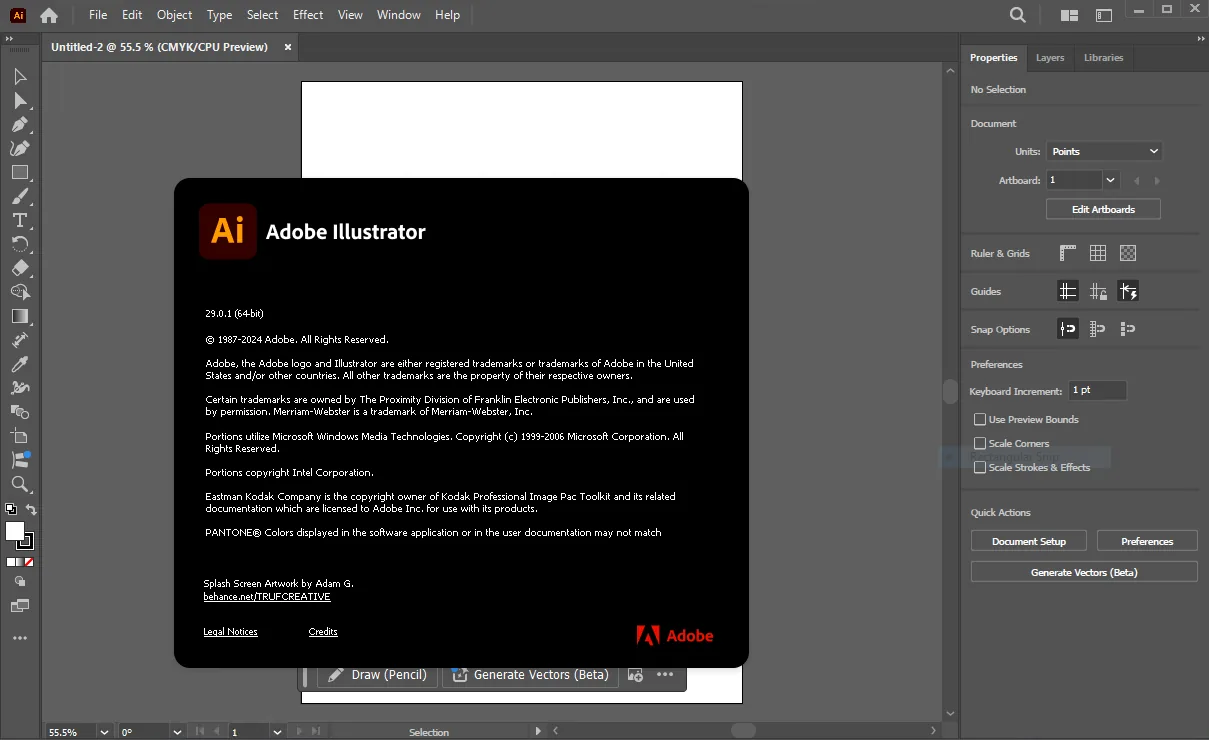
Task: Select the Eyedropper tool
Action: 20,364
